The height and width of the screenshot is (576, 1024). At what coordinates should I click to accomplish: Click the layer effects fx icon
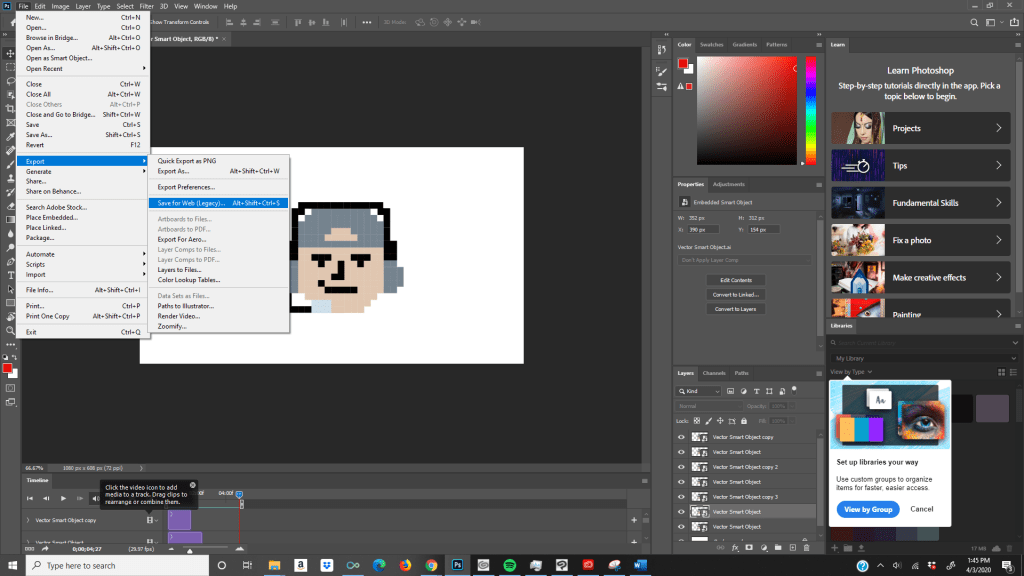[734, 547]
